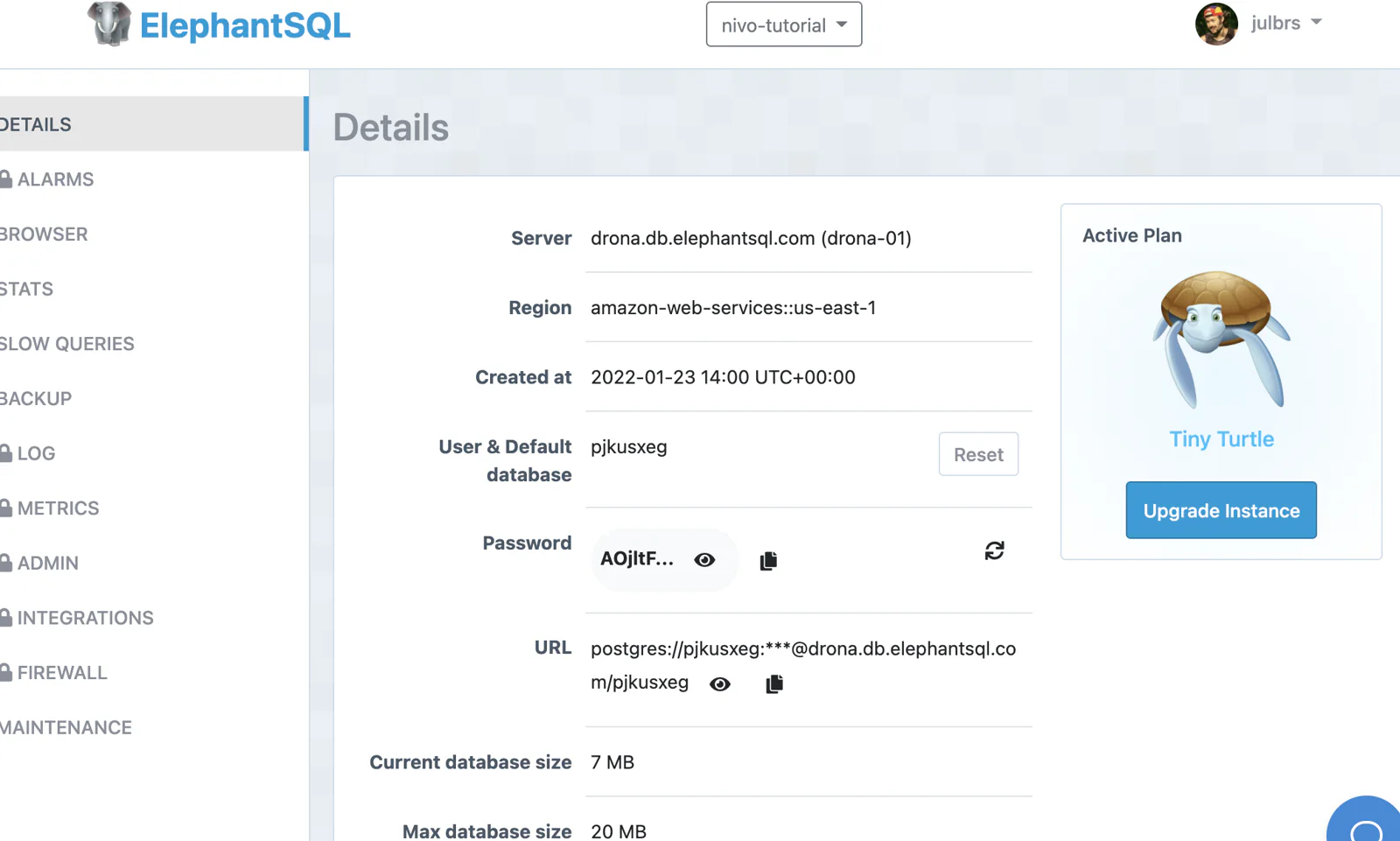Click the Reset database button

point(978,454)
